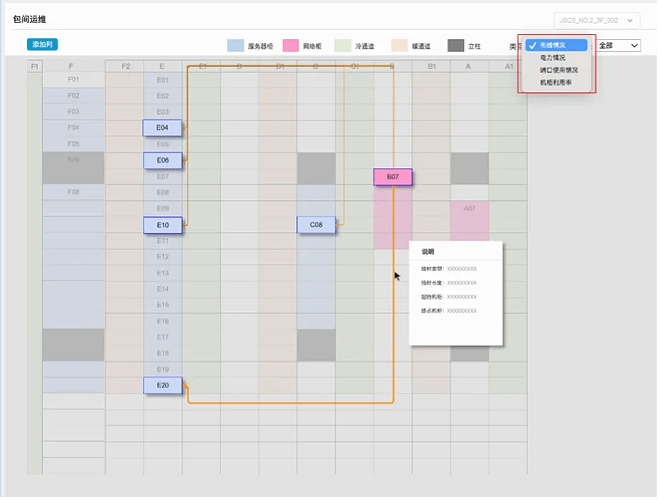Screen dimensions: 658x500
Task: Click the F08 cell in column F
Action: pos(73,192)
